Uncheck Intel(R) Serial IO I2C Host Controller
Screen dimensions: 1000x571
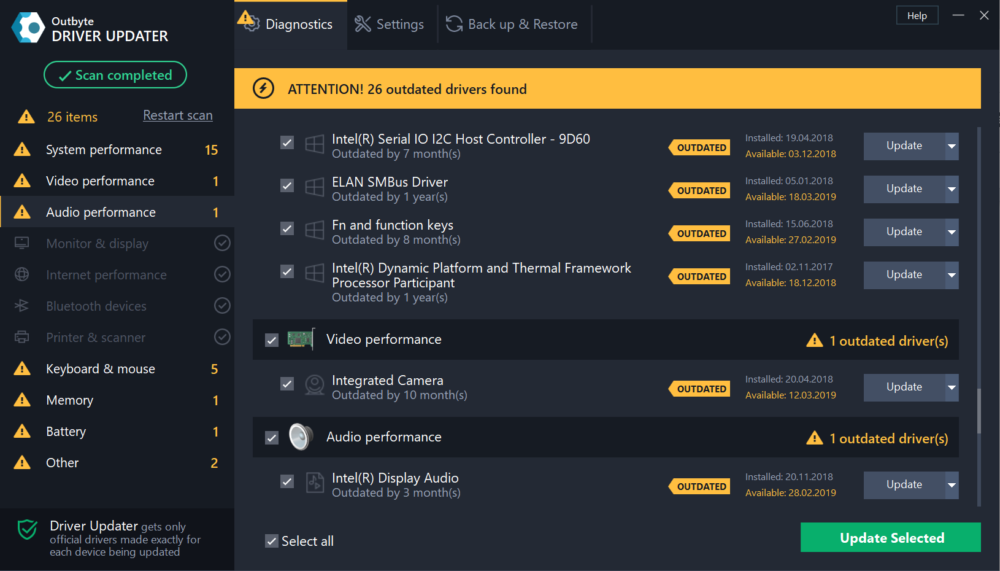tap(287, 142)
